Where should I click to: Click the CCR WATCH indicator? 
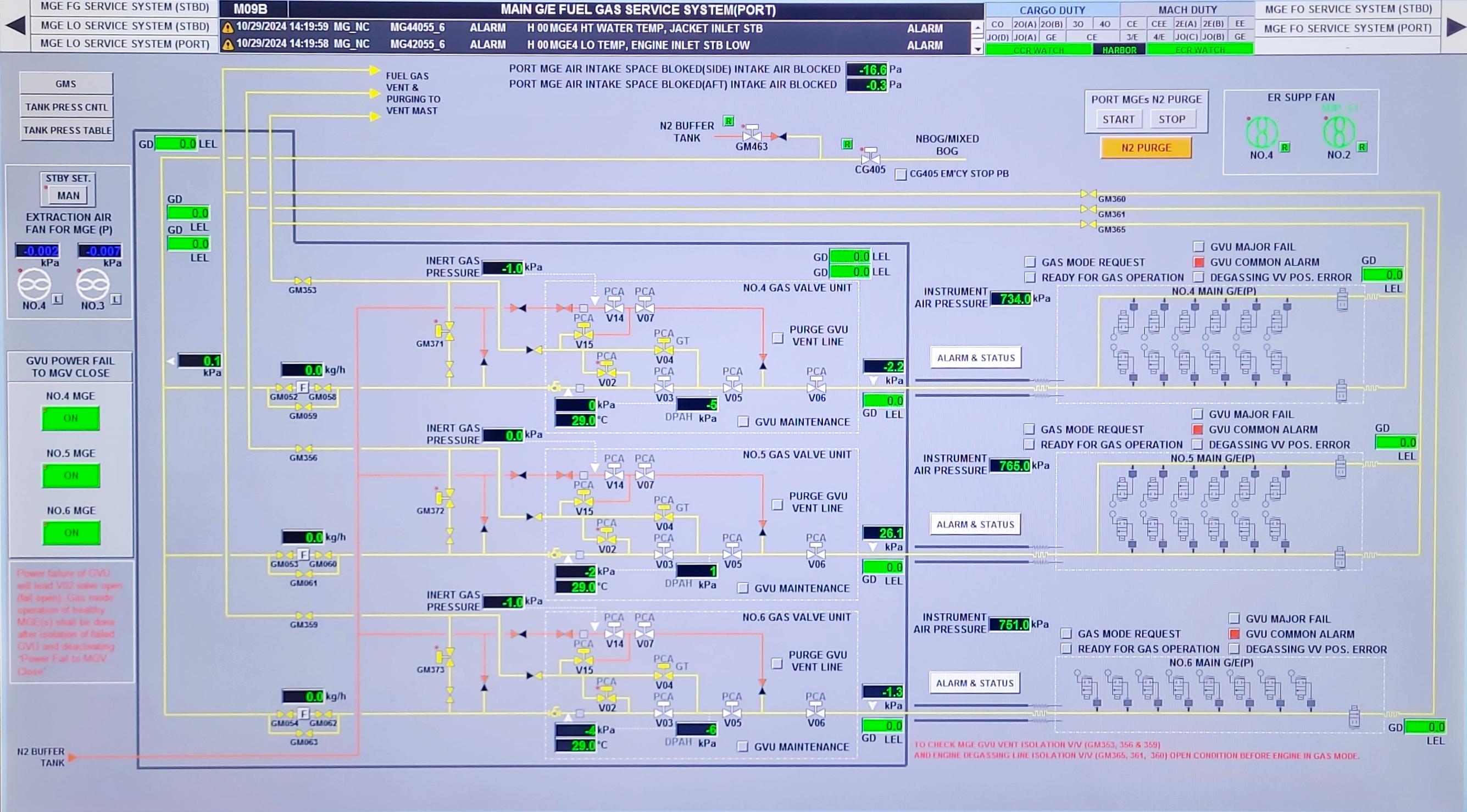coord(1039,50)
